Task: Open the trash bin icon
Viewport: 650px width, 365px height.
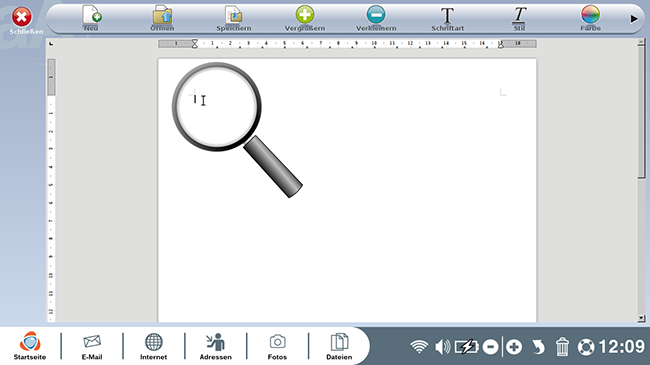Action: (x=562, y=346)
